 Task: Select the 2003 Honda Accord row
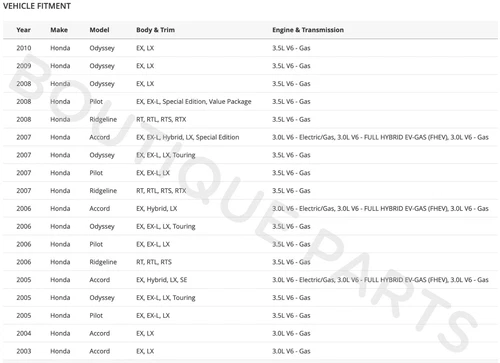[x=250, y=351]
